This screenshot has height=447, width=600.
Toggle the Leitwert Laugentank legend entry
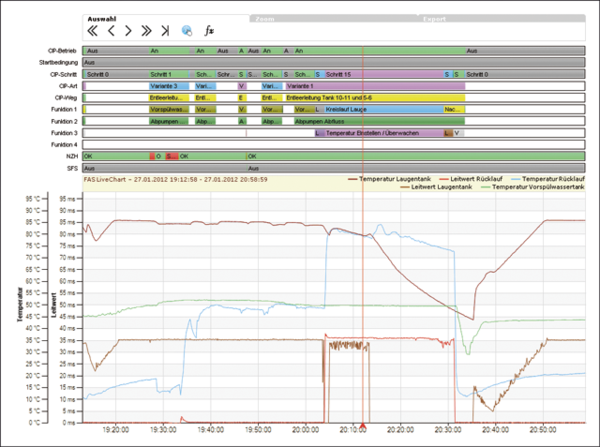click(x=436, y=187)
